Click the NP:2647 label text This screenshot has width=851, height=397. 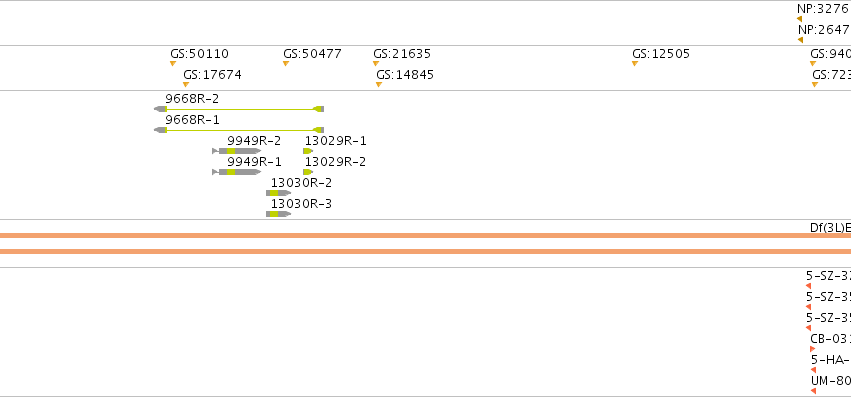[x=824, y=29]
